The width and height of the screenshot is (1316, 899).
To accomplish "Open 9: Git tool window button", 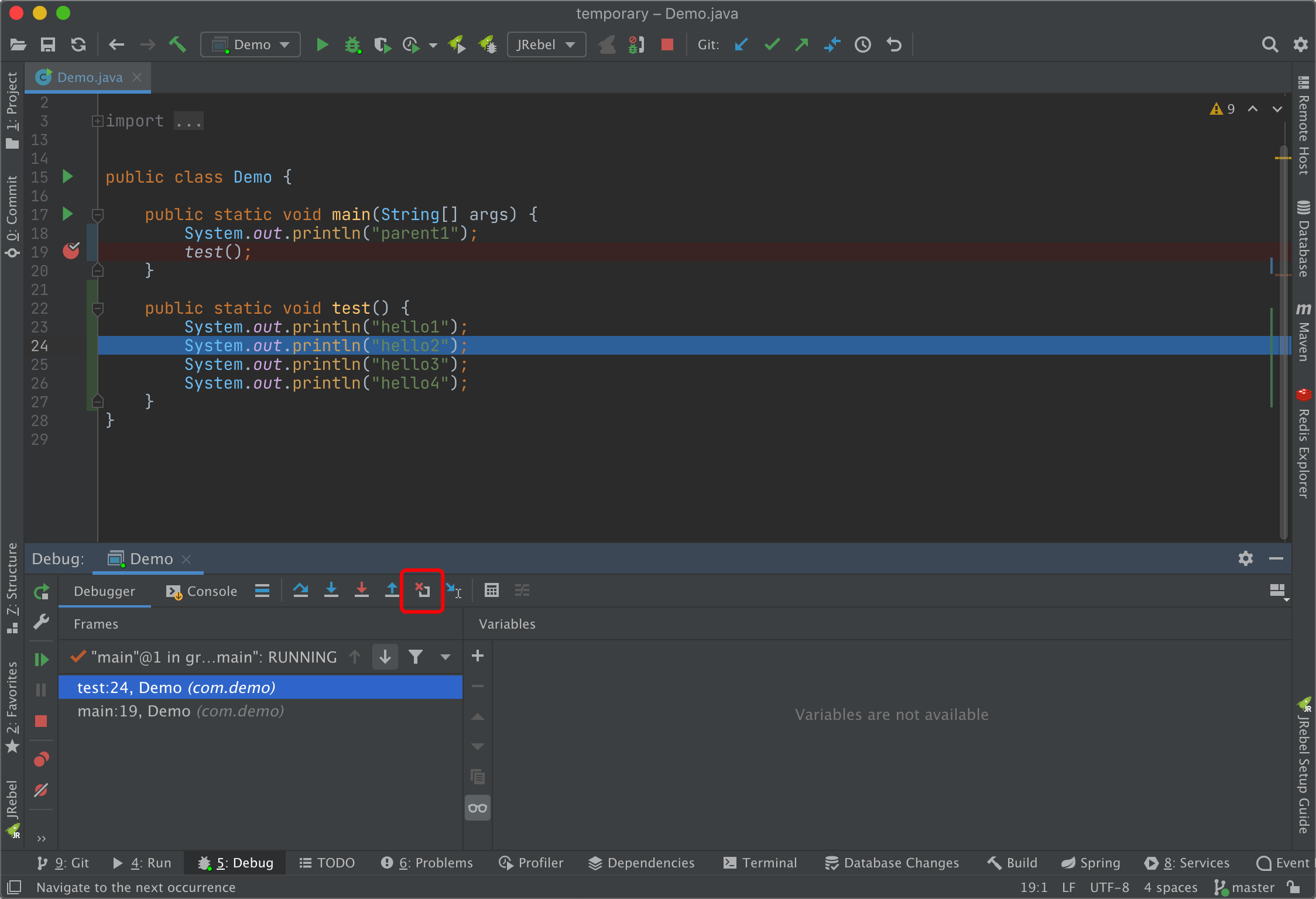I will (63, 863).
